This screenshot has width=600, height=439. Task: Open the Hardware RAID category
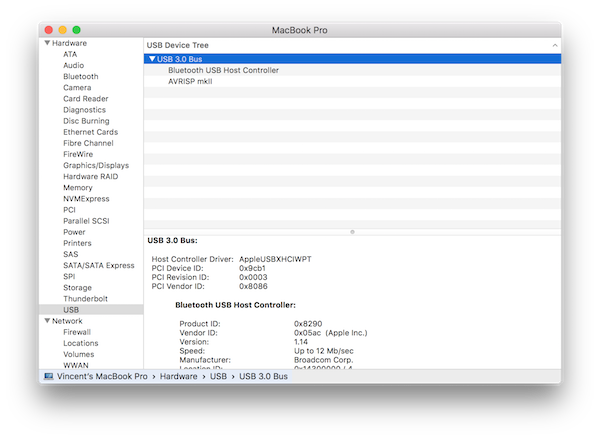point(91,176)
